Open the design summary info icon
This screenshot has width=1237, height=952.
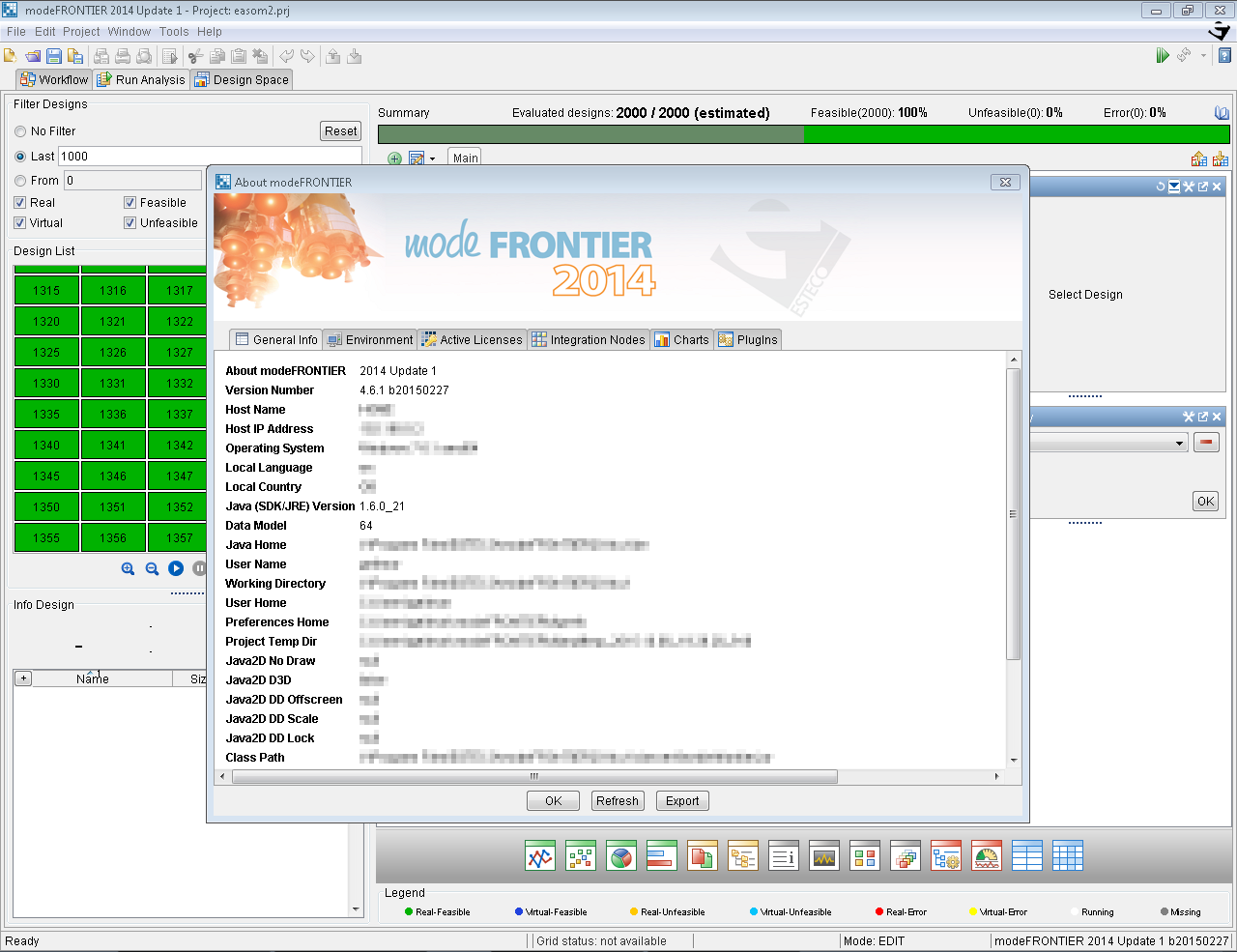(784, 856)
